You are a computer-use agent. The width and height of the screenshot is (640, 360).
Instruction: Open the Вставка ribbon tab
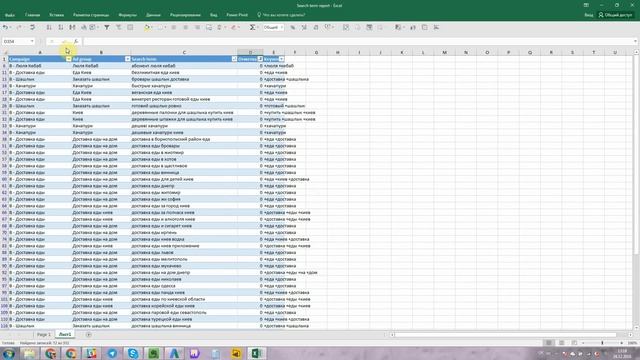tap(56, 15)
